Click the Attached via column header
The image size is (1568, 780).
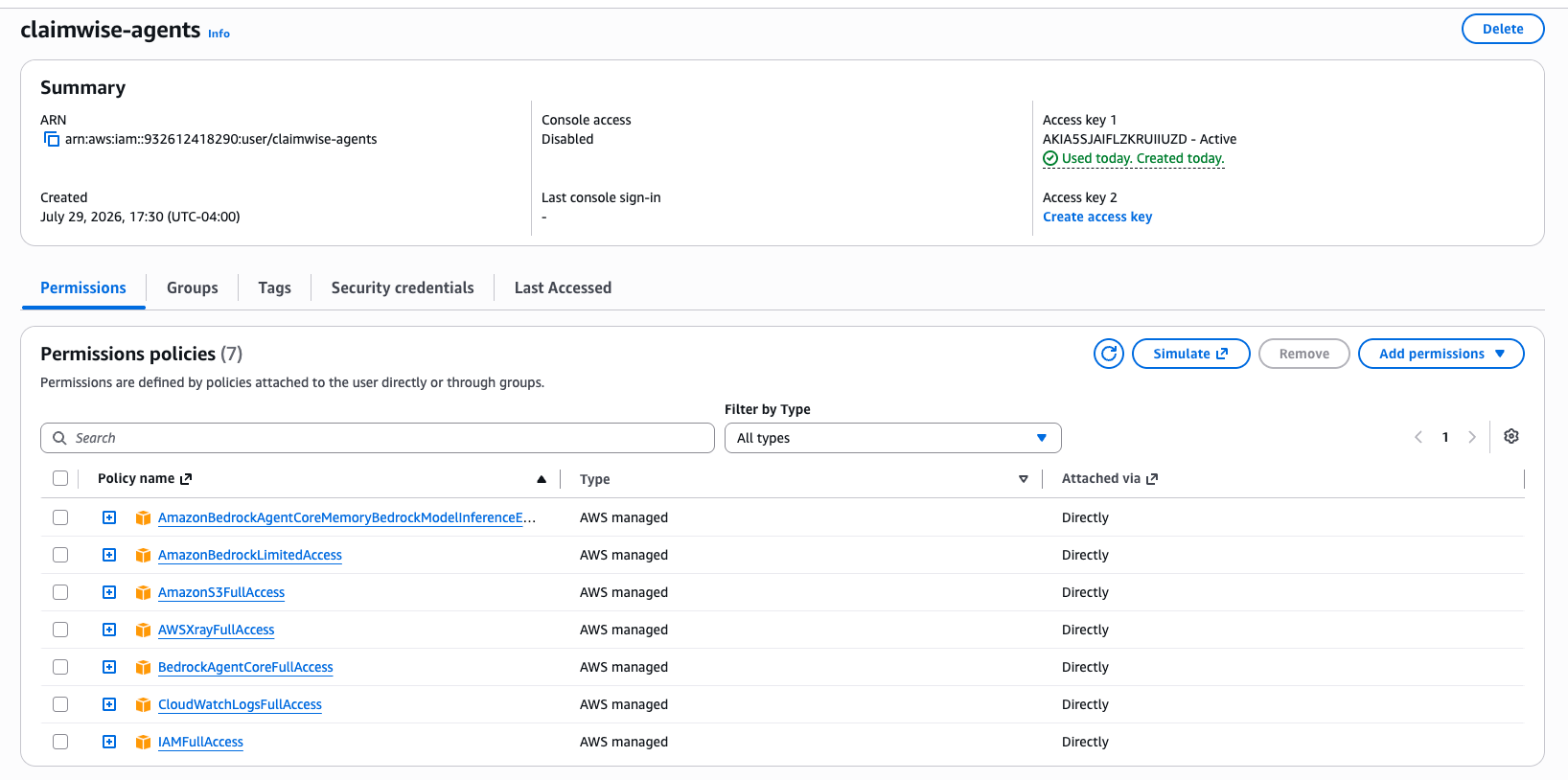(x=1101, y=478)
